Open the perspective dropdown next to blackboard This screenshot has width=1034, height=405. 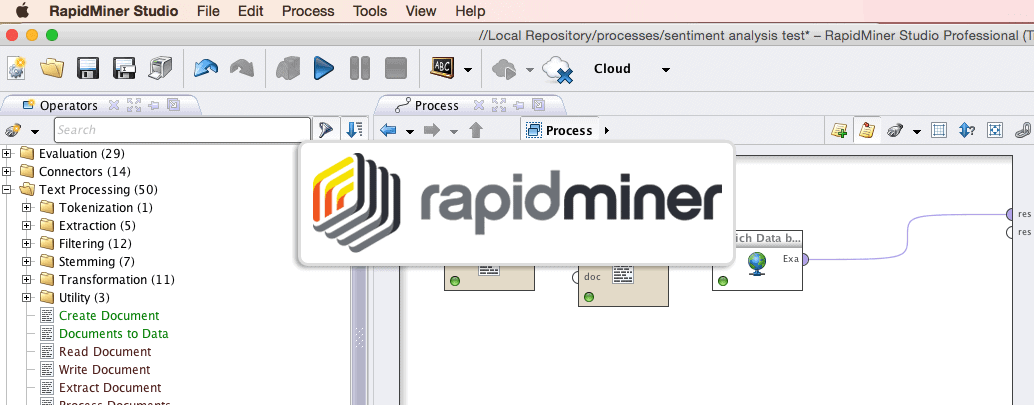click(468, 69)
